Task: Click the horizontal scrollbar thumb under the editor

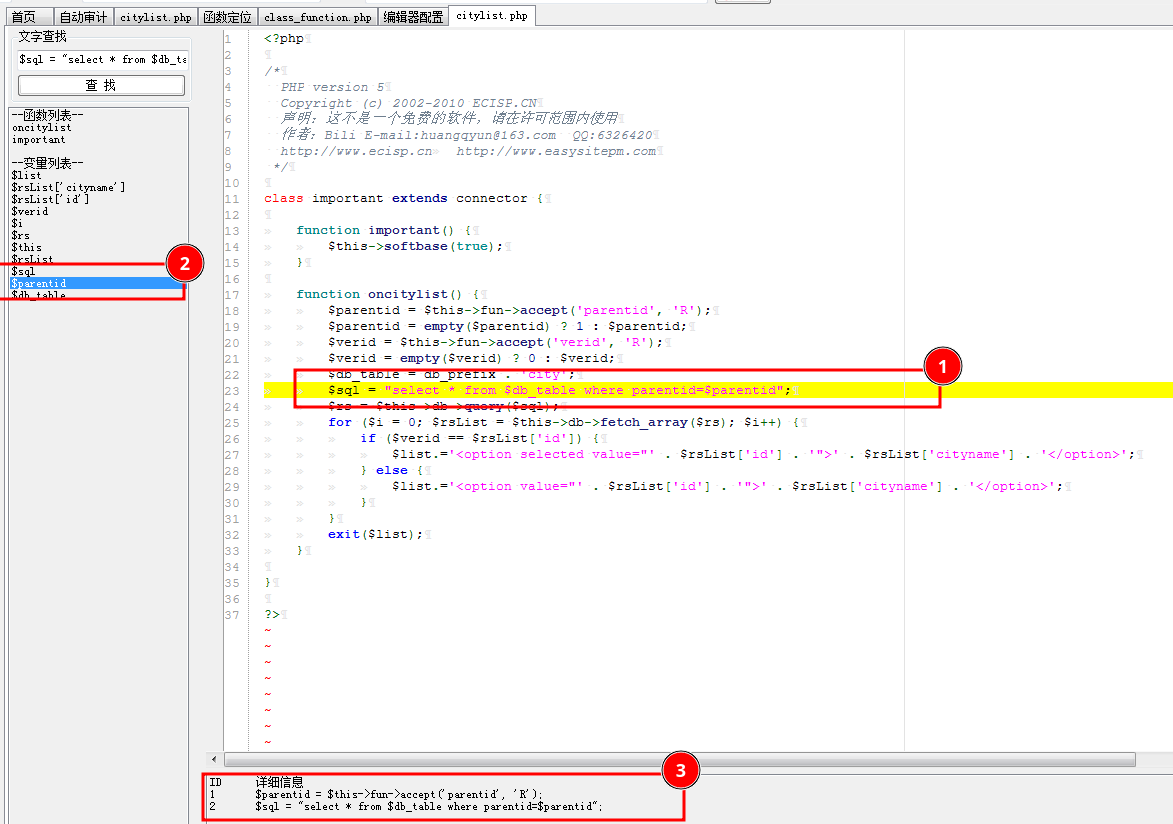Action: [x=680, y=759]
